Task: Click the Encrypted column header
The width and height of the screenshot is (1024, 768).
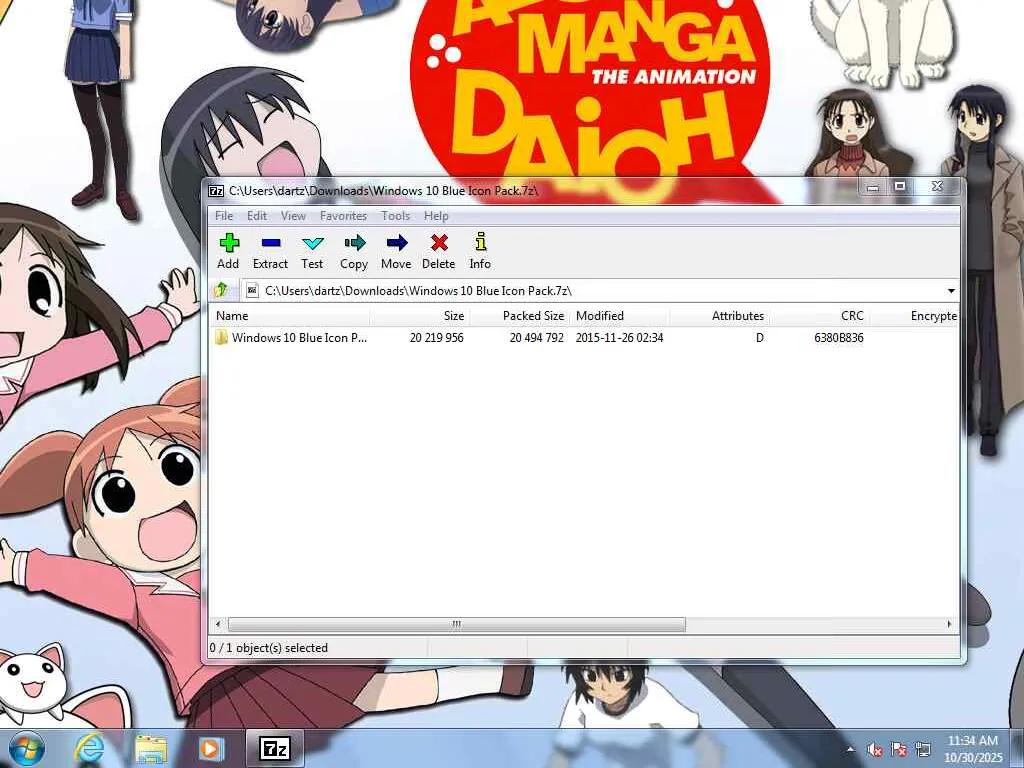Action: click(914, 316)
